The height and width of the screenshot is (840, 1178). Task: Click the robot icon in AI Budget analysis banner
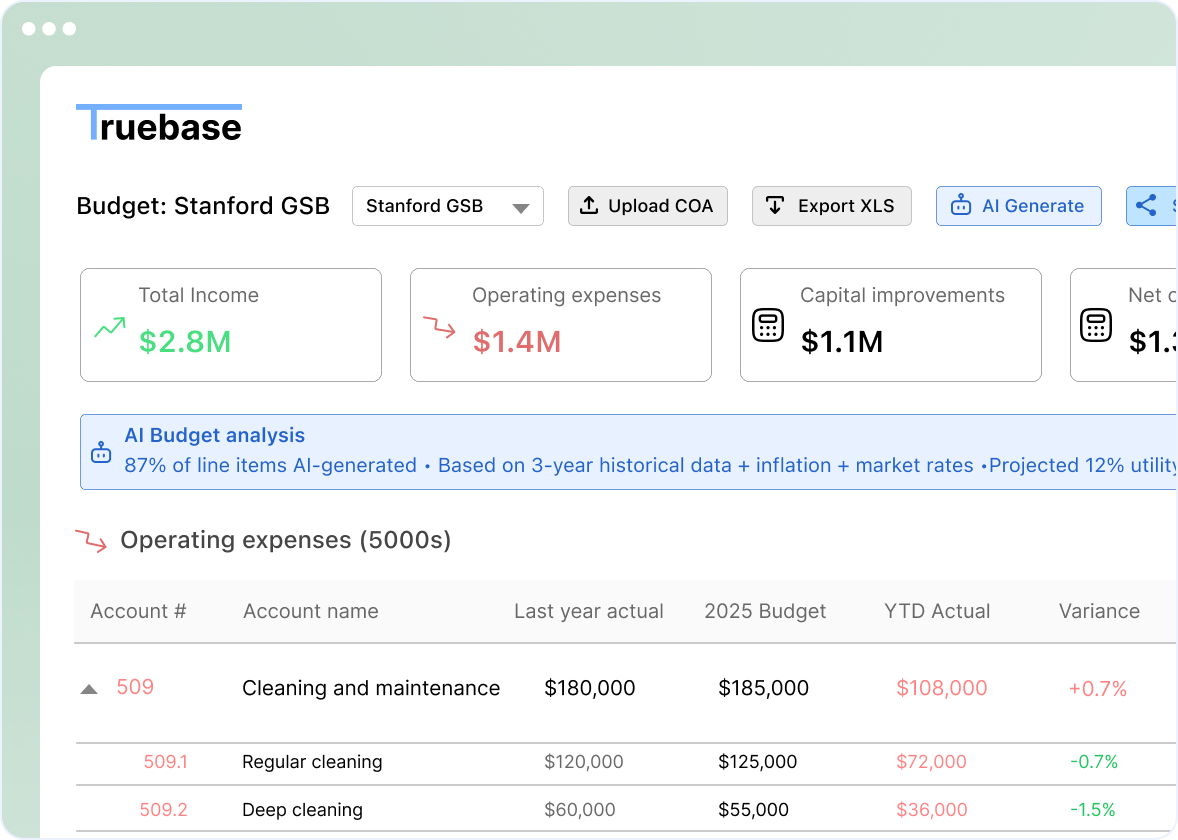[x=101, y=453]
